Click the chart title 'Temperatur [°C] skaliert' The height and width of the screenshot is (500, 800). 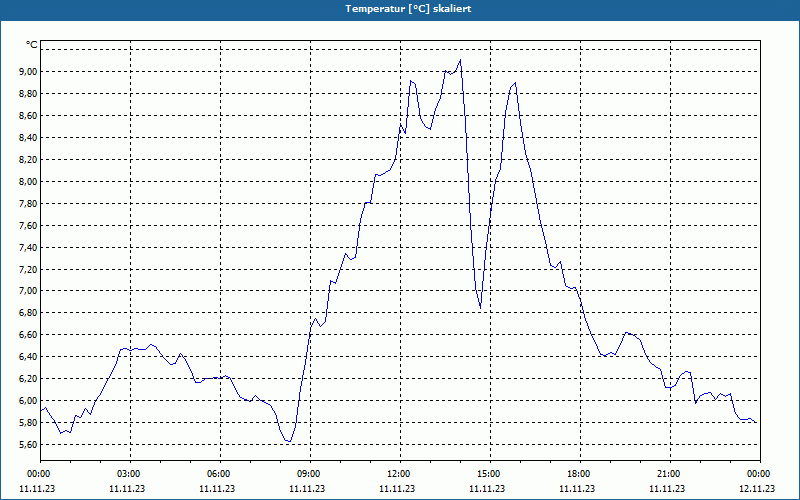(408, 9)
